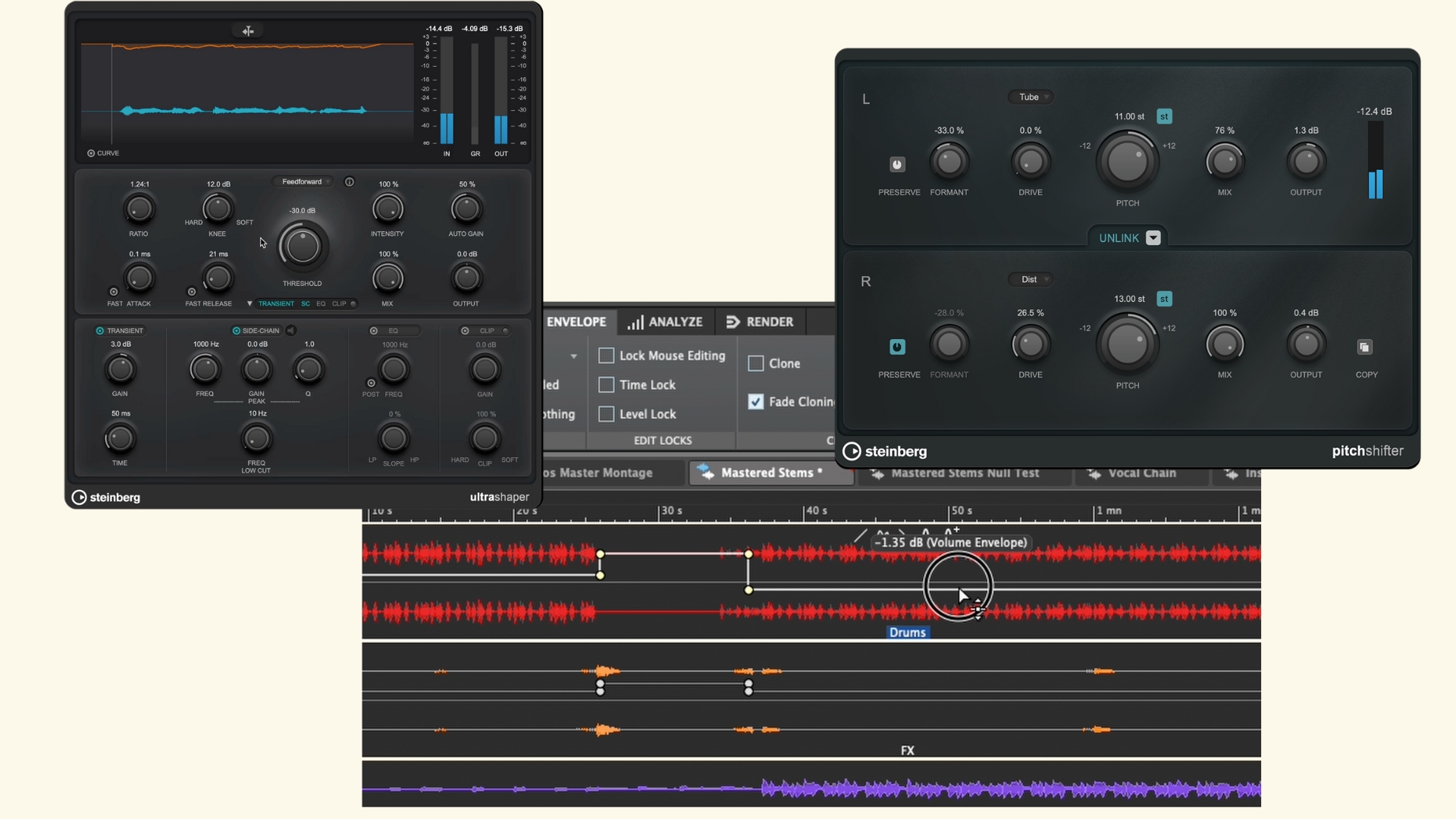Screen dimensions: 1456x819
Task: Open the Tube drive type dropdown
Action: click(1031, 97)
